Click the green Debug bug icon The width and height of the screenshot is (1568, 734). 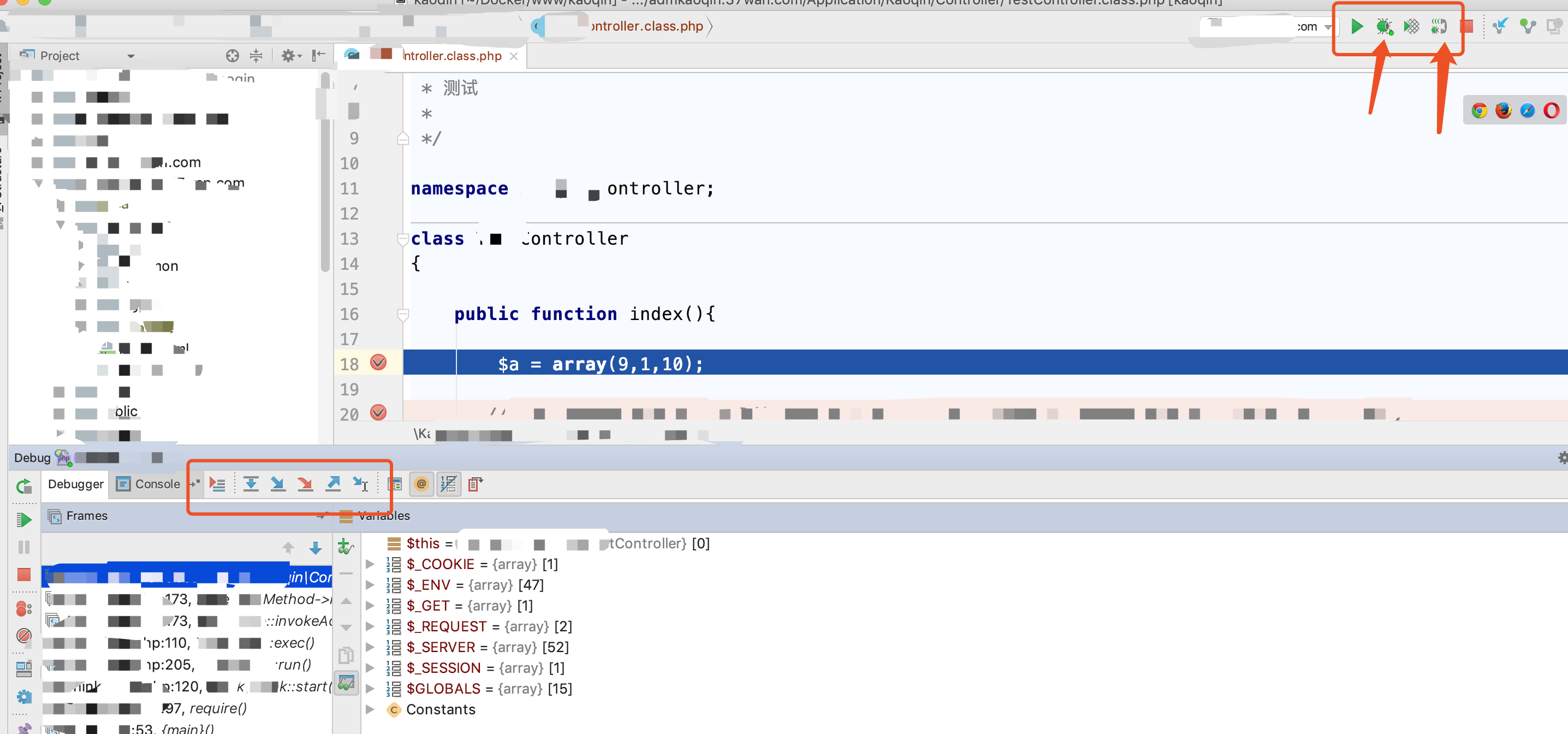click(x=1384, y=26)
